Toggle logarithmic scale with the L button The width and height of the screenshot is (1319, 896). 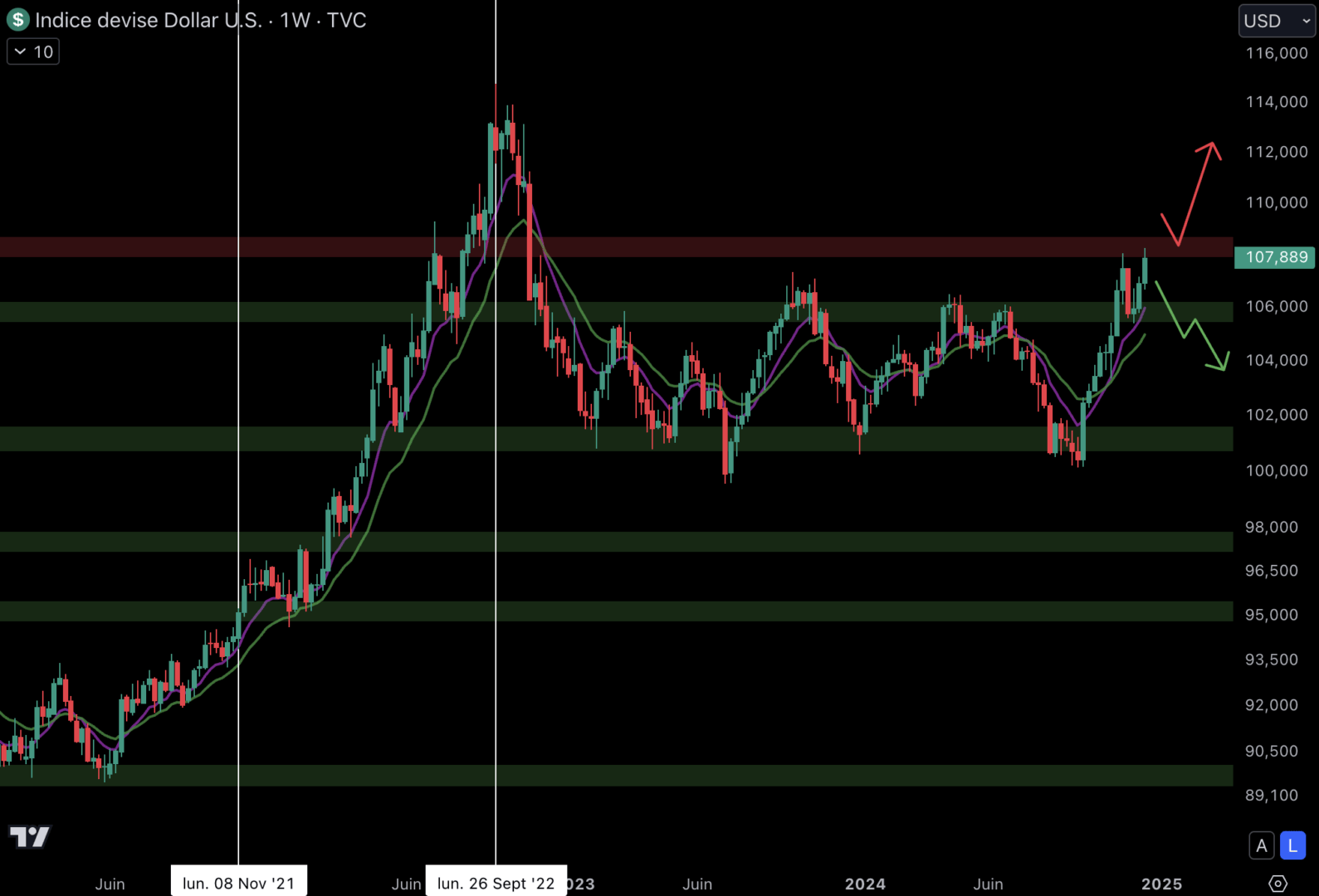click(1292, 845)
